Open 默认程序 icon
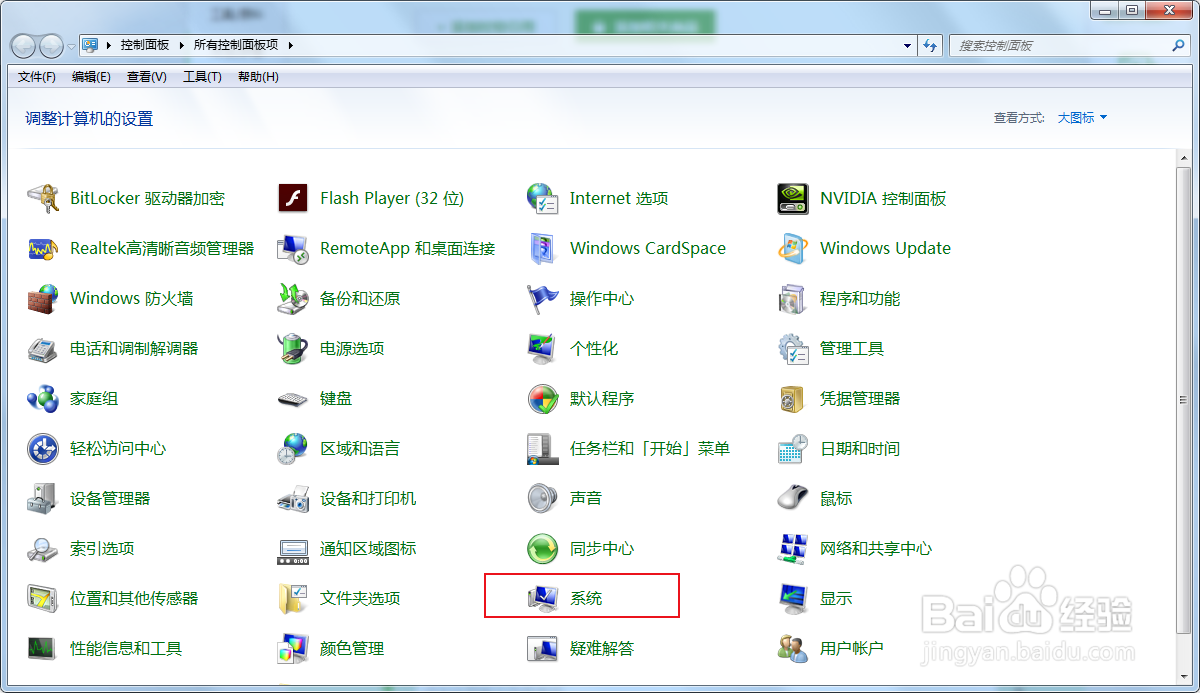1200x693 pixels. (x=543, y=398)
